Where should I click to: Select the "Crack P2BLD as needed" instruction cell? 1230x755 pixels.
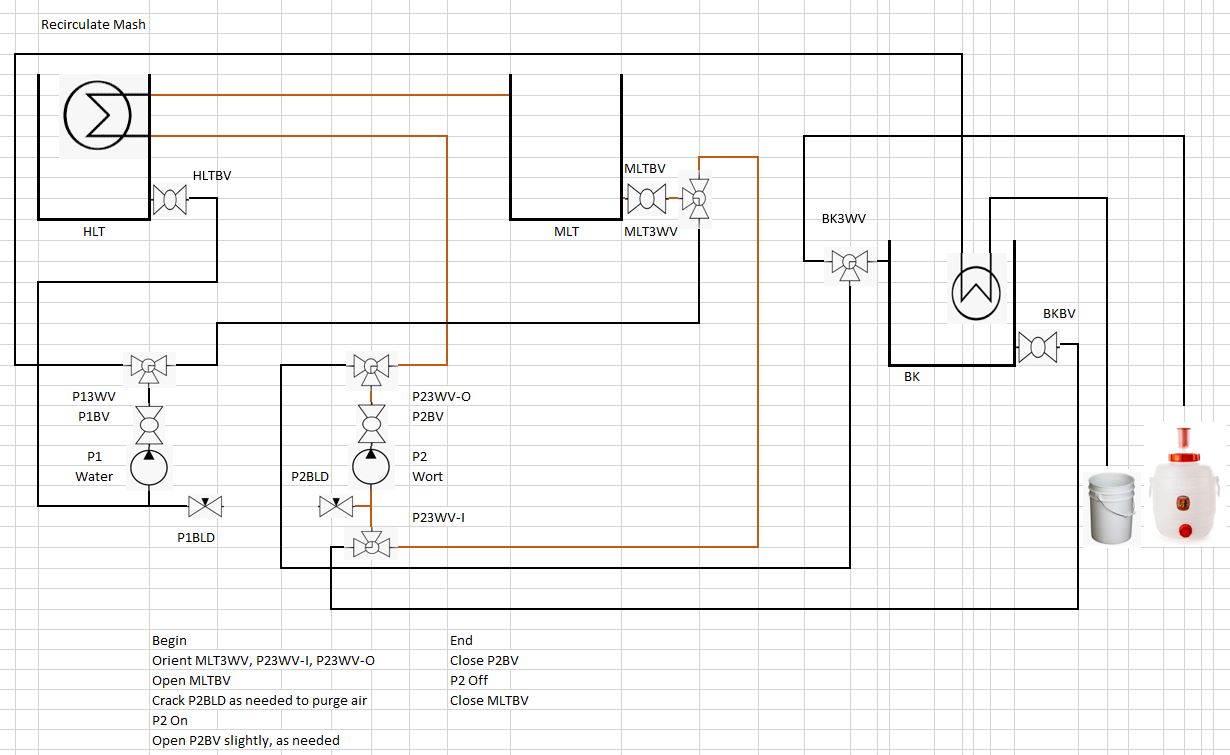click(x=259, y=700)
